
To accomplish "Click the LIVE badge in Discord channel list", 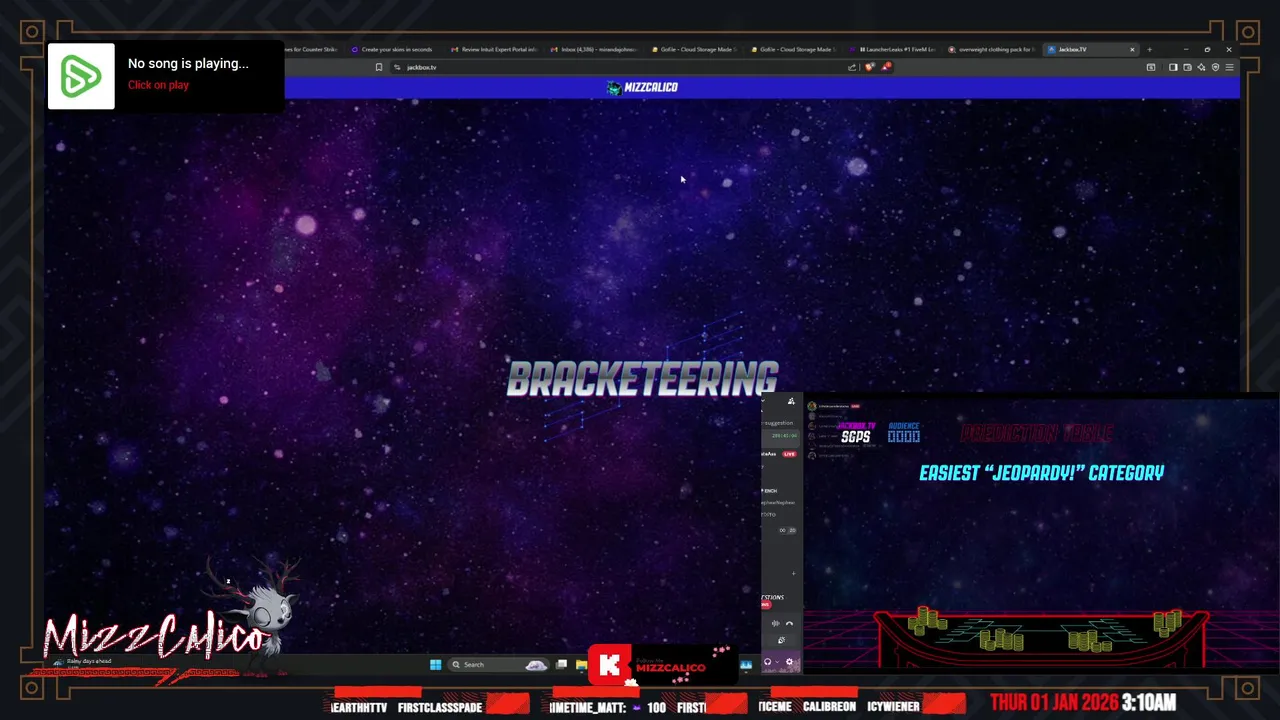I will click(790, 454).
